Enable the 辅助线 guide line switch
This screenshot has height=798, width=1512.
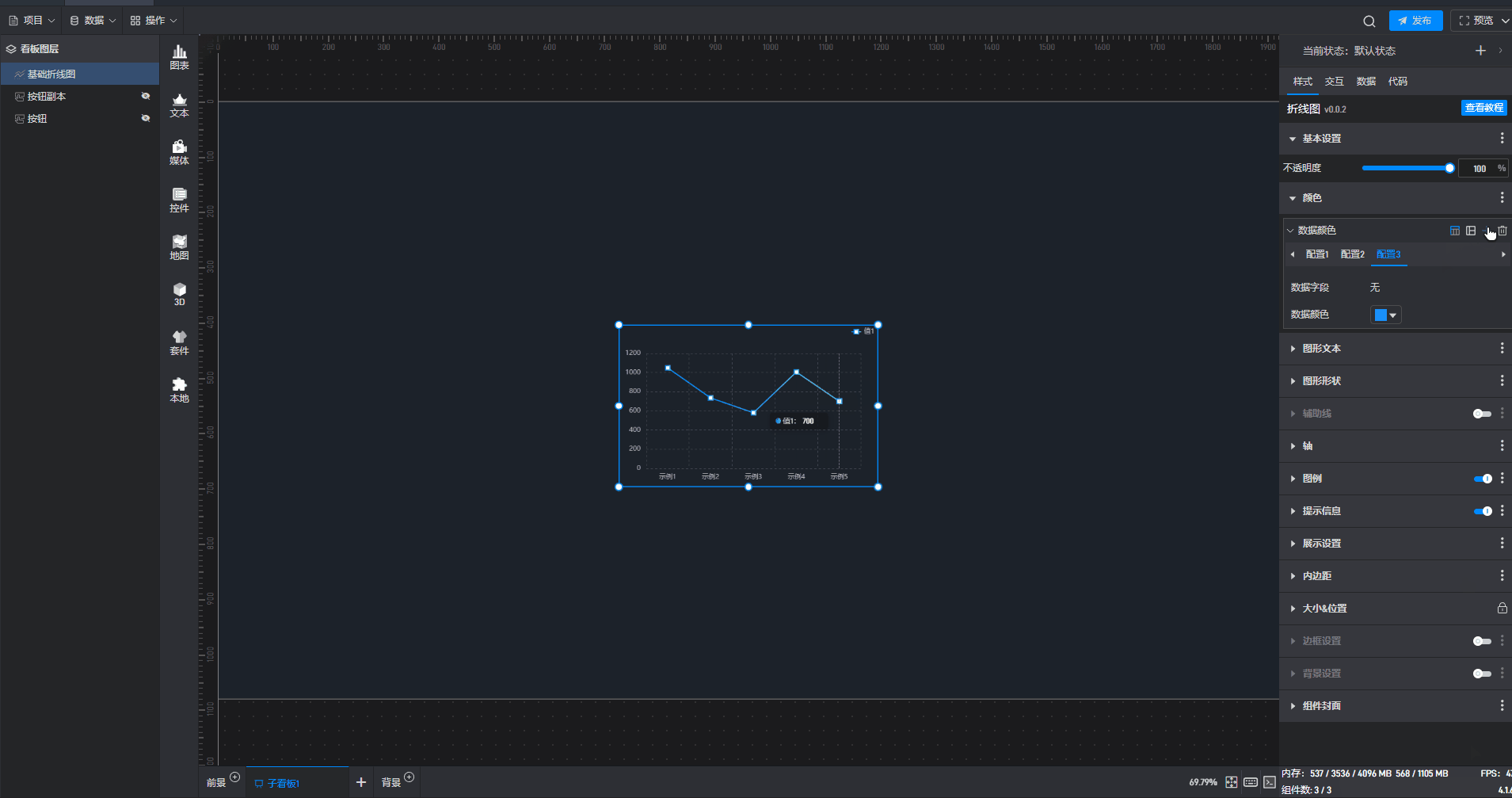[1482, 414]
